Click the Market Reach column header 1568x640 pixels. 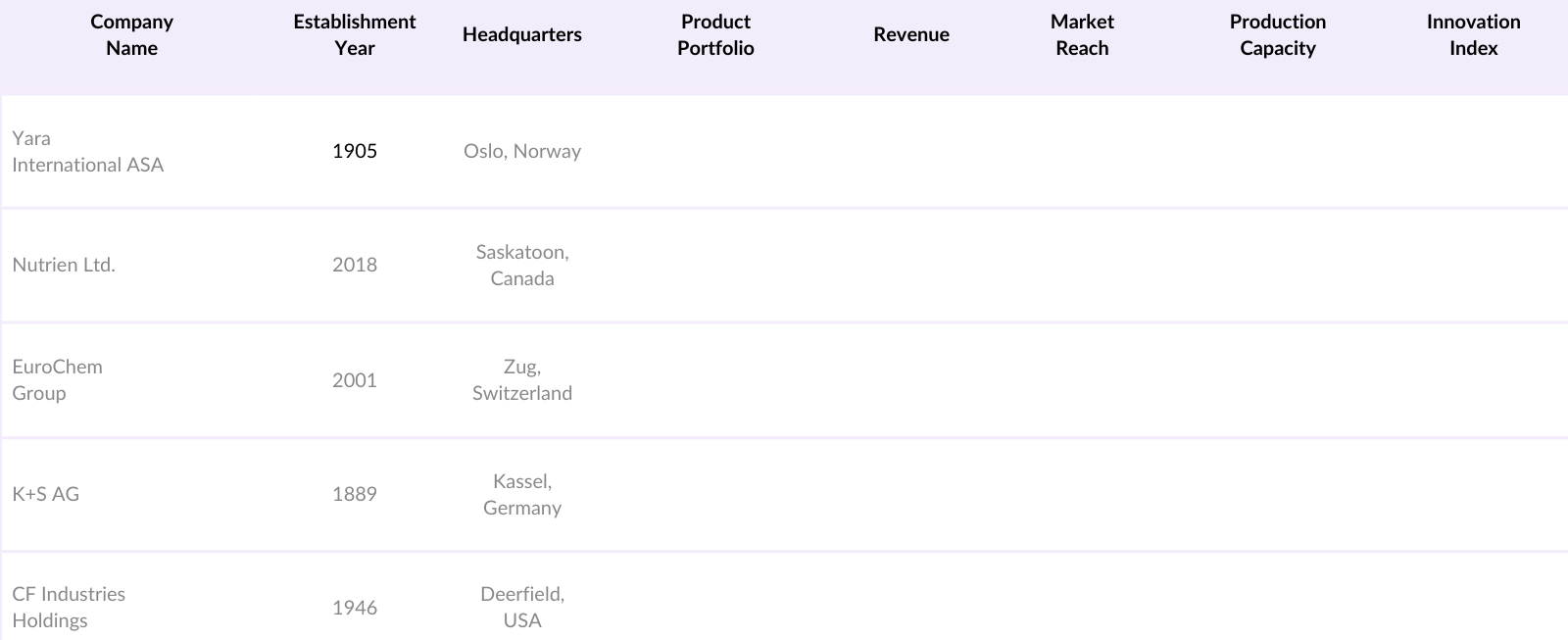1082,35
